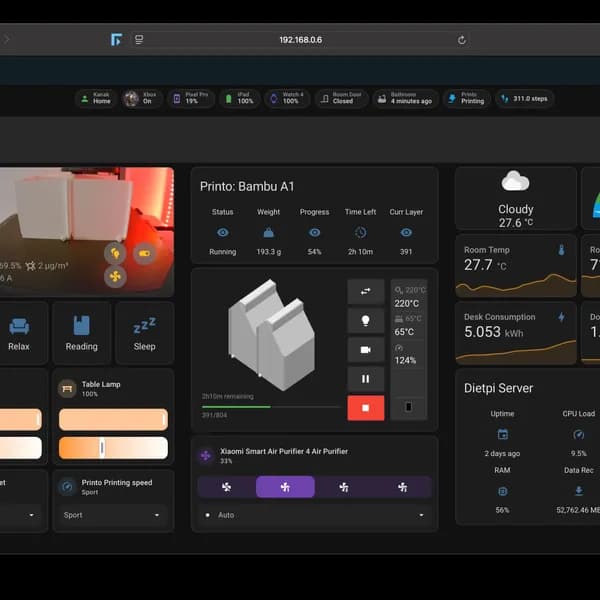Stop the print with the red button
The height and width of the screenshot is (600, 600).
click(x=366, y=408)
